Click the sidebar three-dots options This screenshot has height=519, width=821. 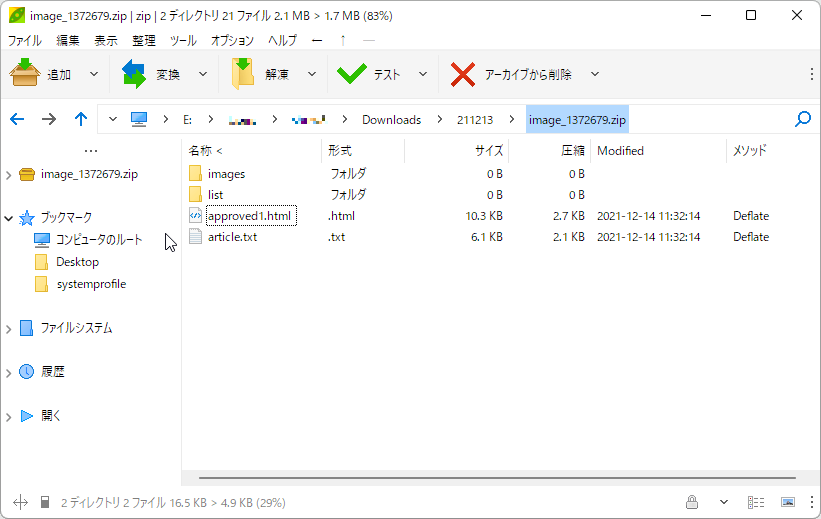click(x=91, y=151)
